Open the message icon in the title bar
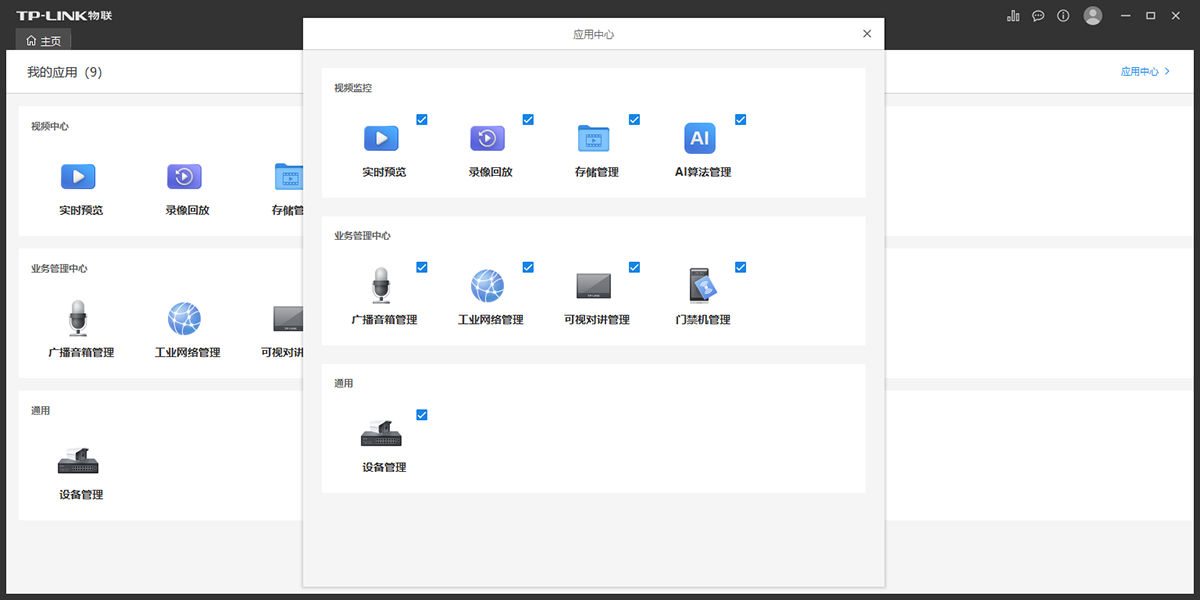Screen dimensions: 1200x600 1038,15
